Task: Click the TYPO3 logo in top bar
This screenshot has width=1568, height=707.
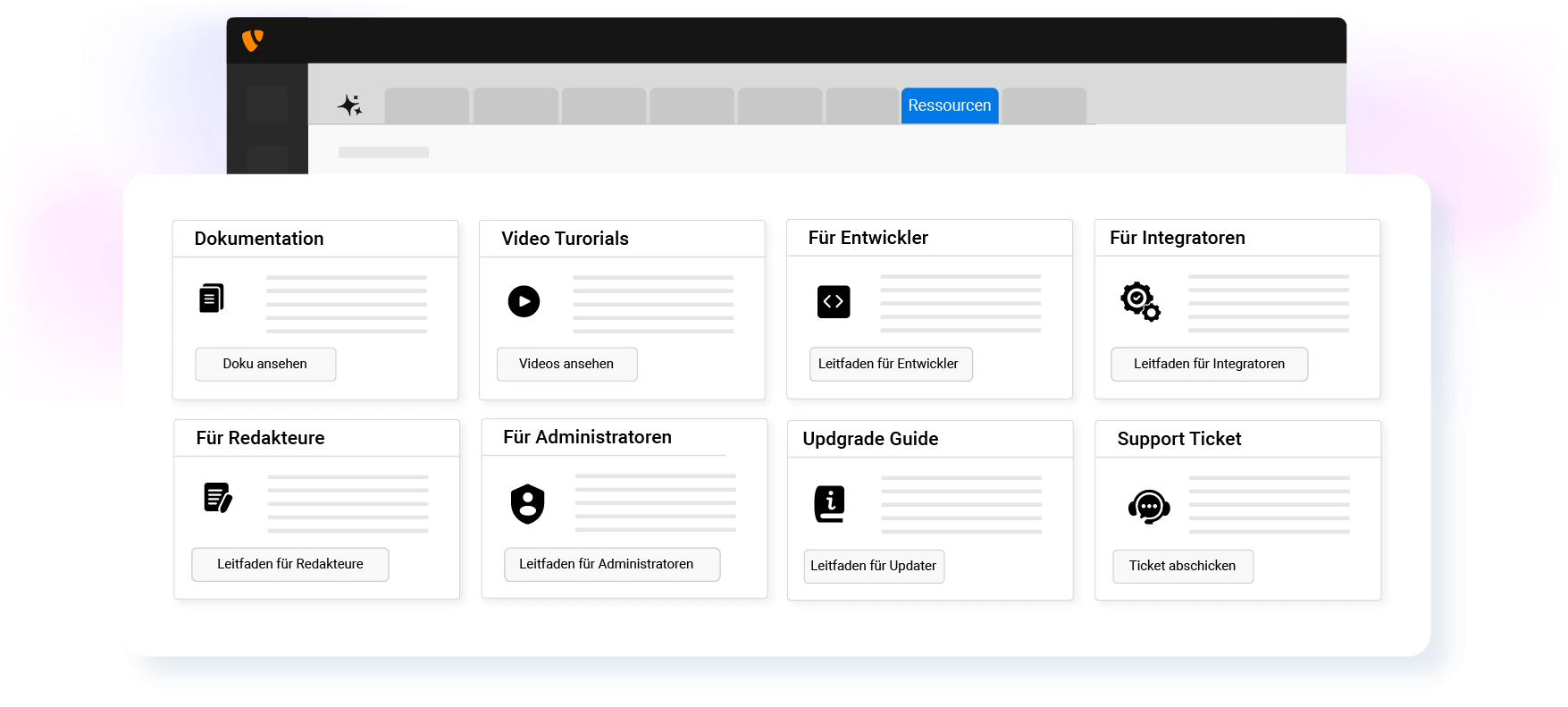Action: coord(253,40)
